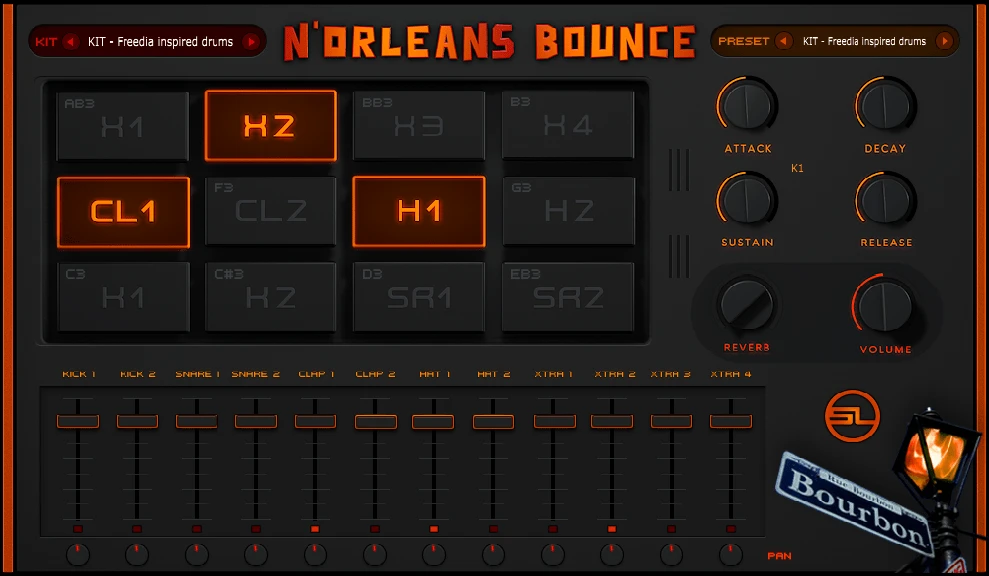The height and width of the screenshot is (576, 989).
Task: Click the SNARE 1 pan knob
Action: point(196,555)
